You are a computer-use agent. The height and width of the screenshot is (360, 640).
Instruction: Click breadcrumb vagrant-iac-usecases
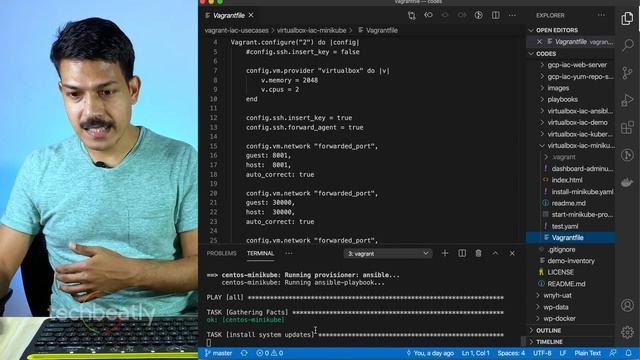click(x=236, y=30)
